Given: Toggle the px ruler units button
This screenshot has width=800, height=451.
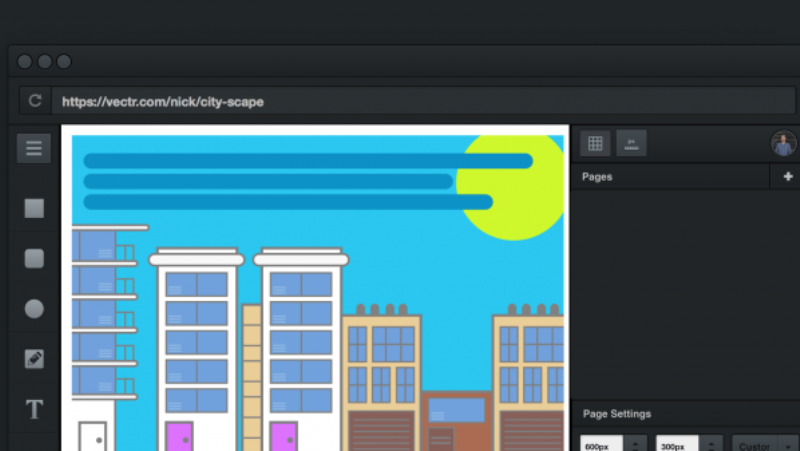Looking at the screenshot, I should tap(631, 144).
